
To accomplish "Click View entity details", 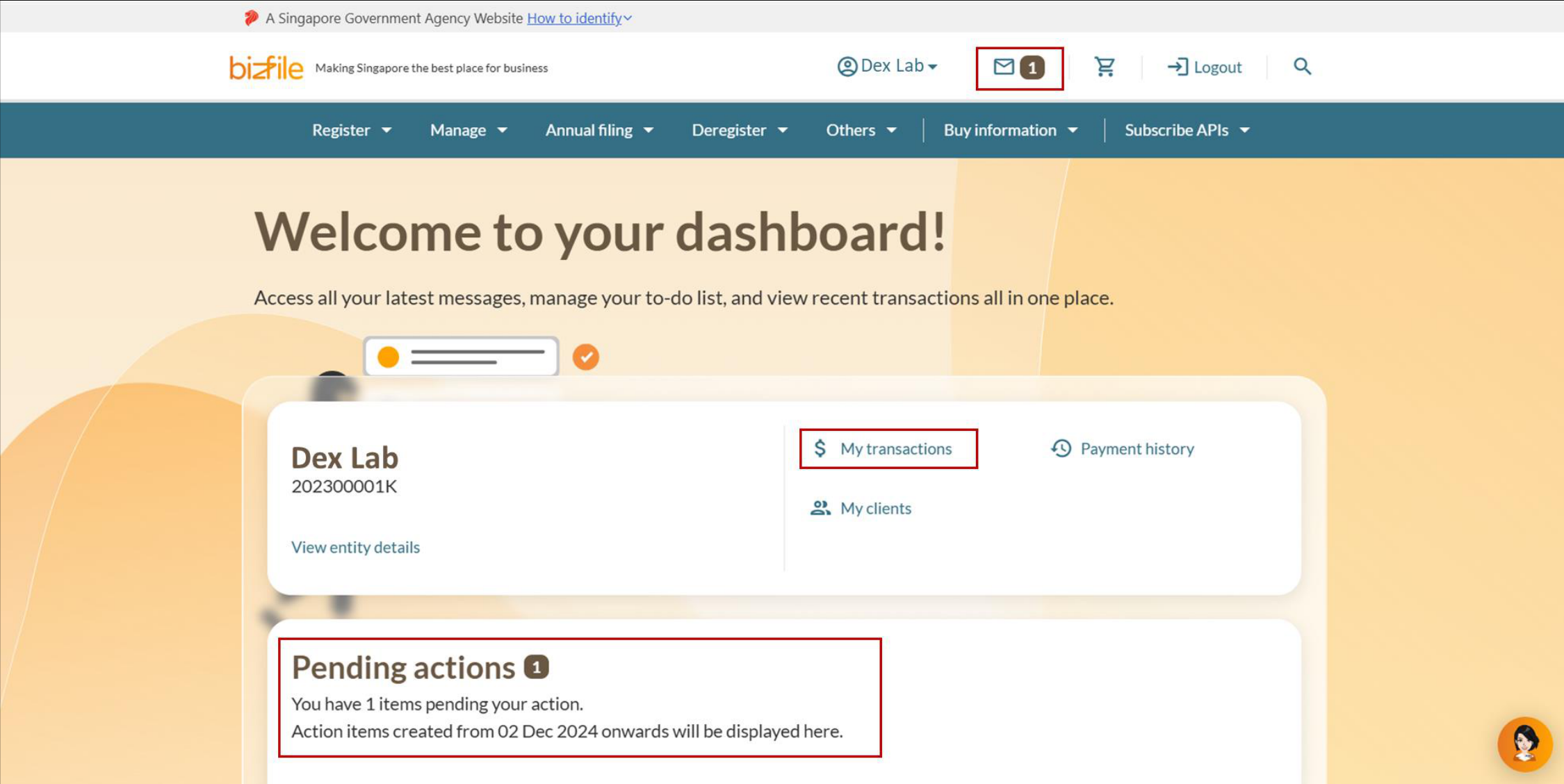I will pyautogui.click(x=355, y=547).
